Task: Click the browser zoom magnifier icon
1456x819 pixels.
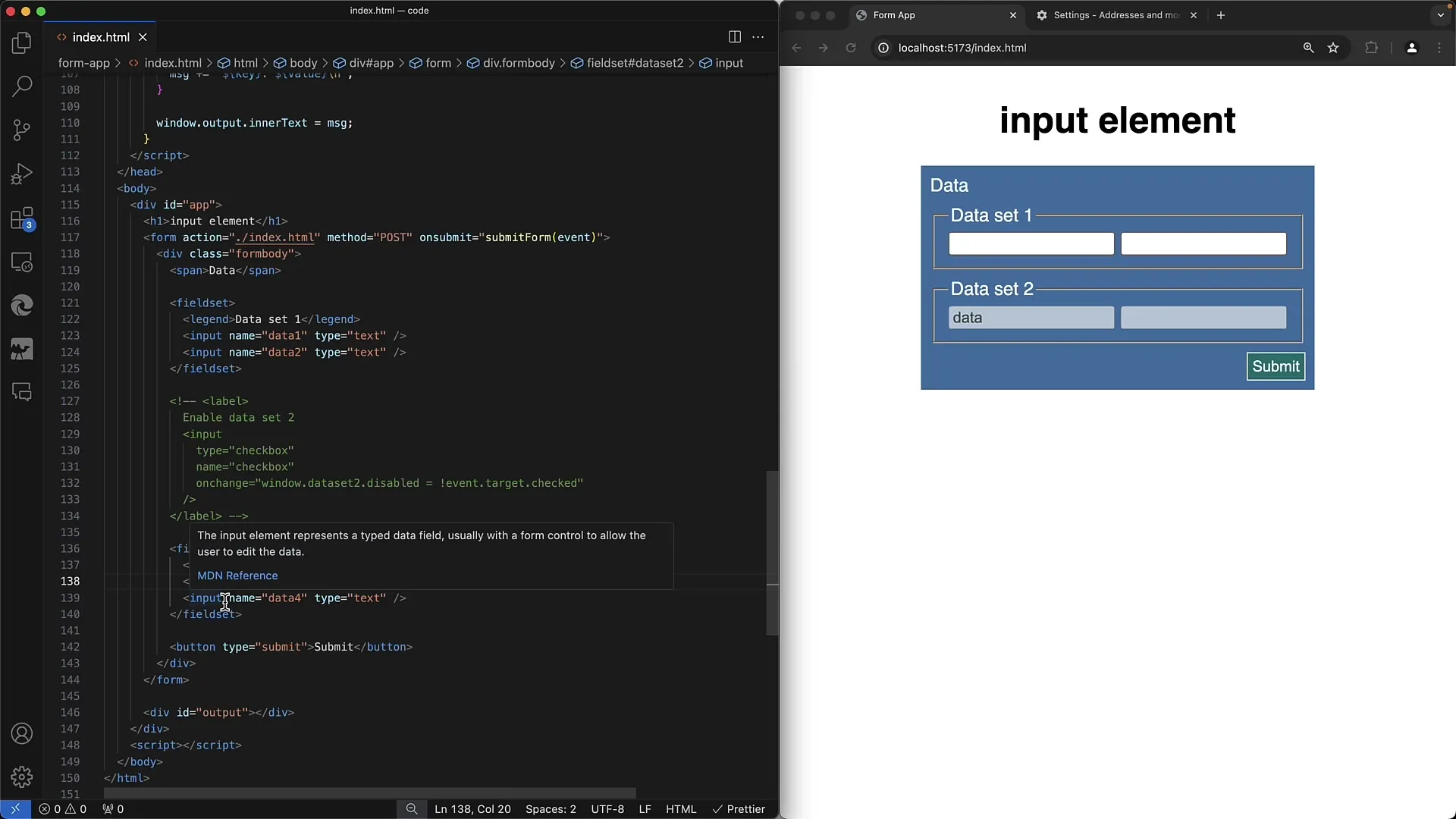Action: click(1308, 48)
